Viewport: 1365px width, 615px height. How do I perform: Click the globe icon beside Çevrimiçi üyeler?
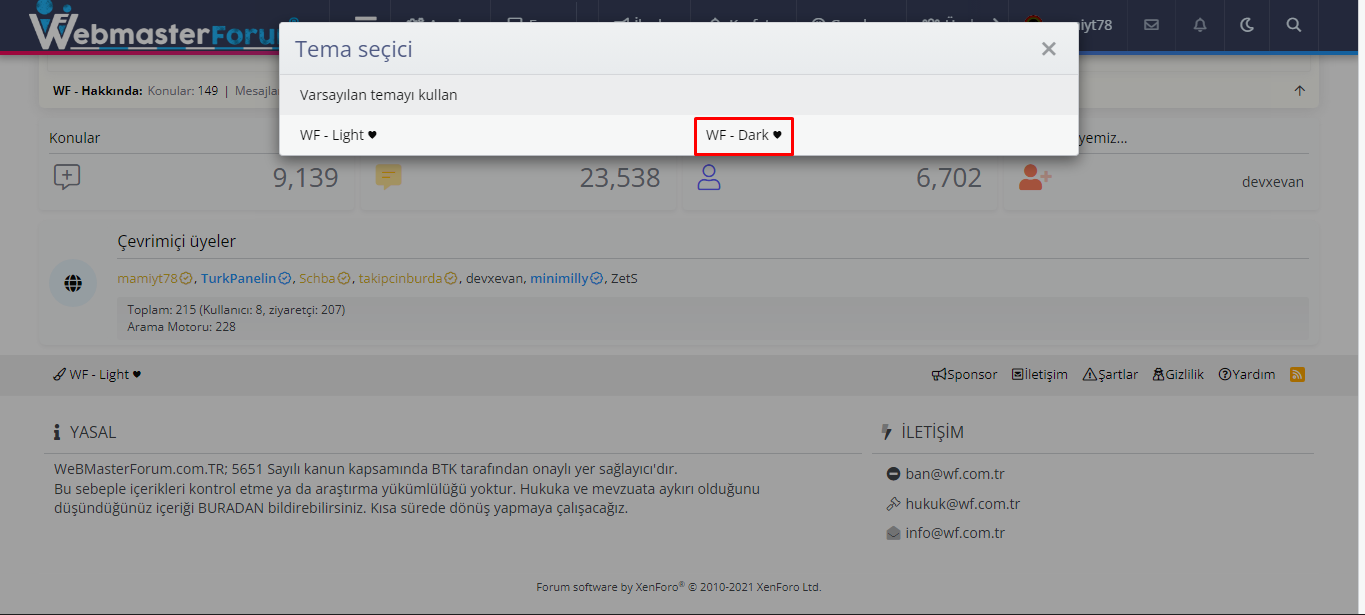click(73, 283)
